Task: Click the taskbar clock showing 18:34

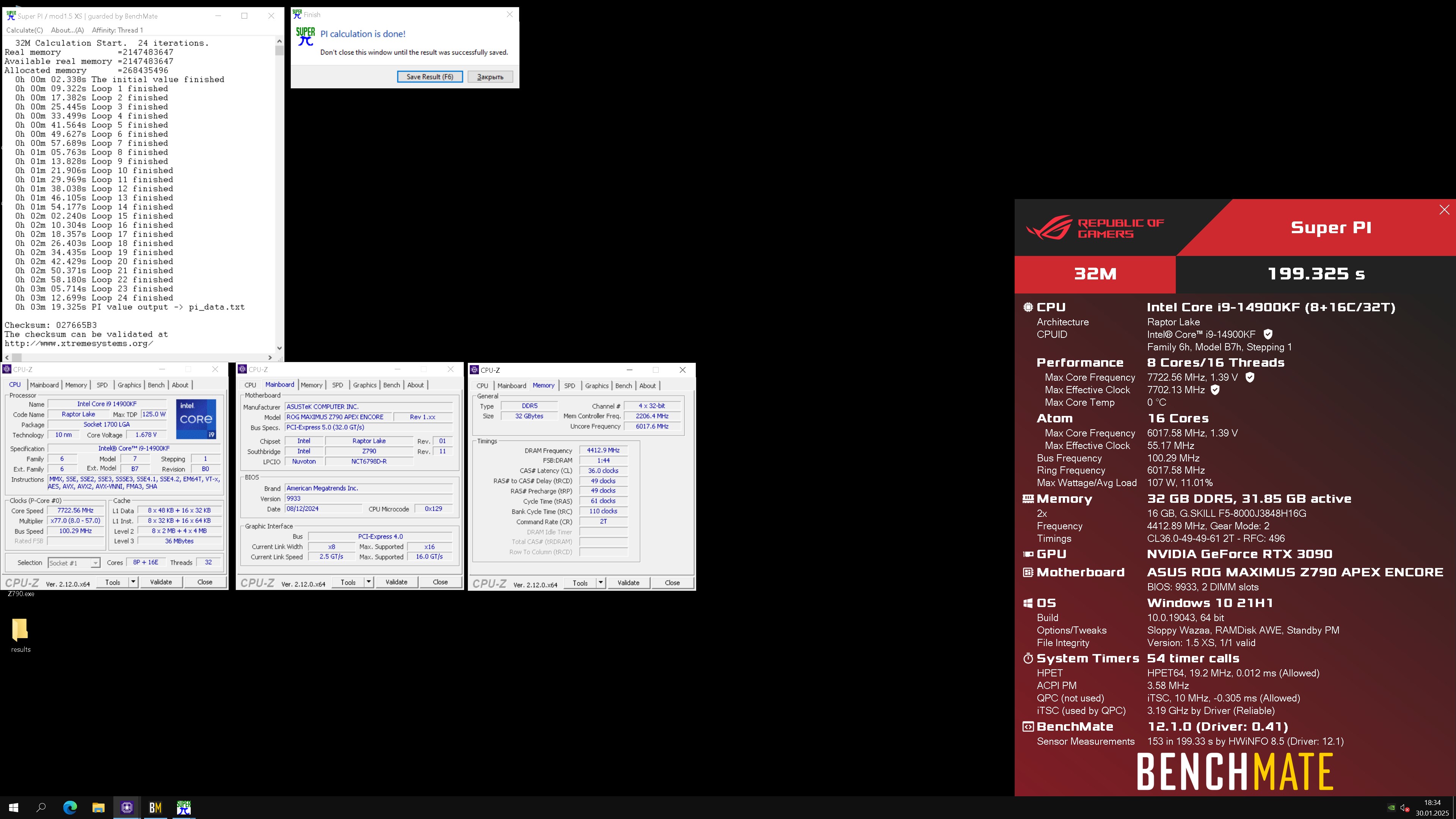Action: point(1432,808)
